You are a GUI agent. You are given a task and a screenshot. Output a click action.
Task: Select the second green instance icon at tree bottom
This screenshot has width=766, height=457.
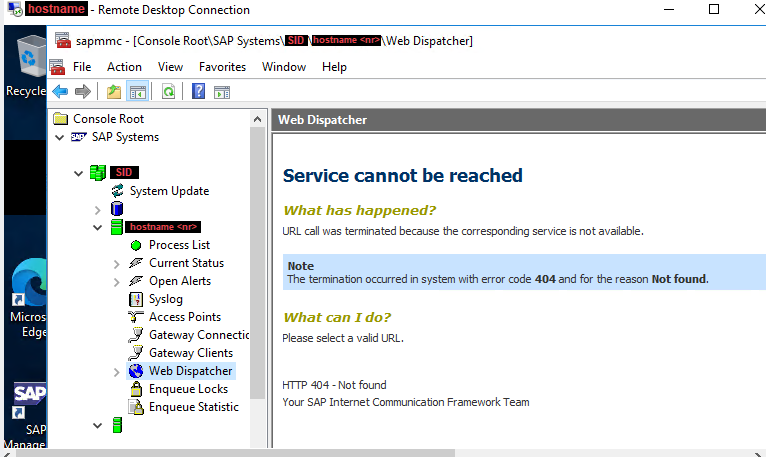(x=117, y=425)
